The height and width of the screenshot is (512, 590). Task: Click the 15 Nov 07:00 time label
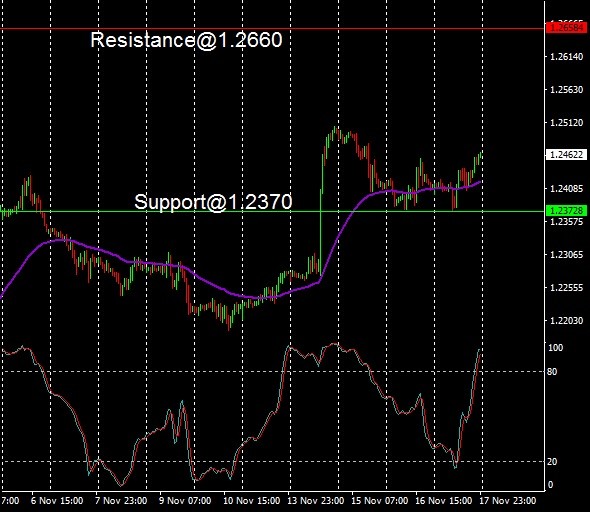point(379,501)
